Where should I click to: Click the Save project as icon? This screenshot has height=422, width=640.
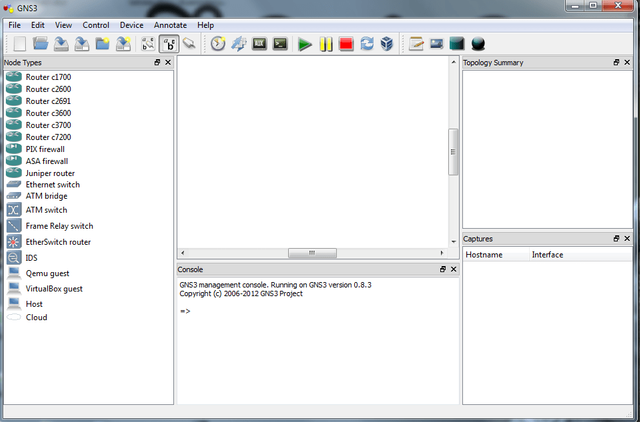82,44
